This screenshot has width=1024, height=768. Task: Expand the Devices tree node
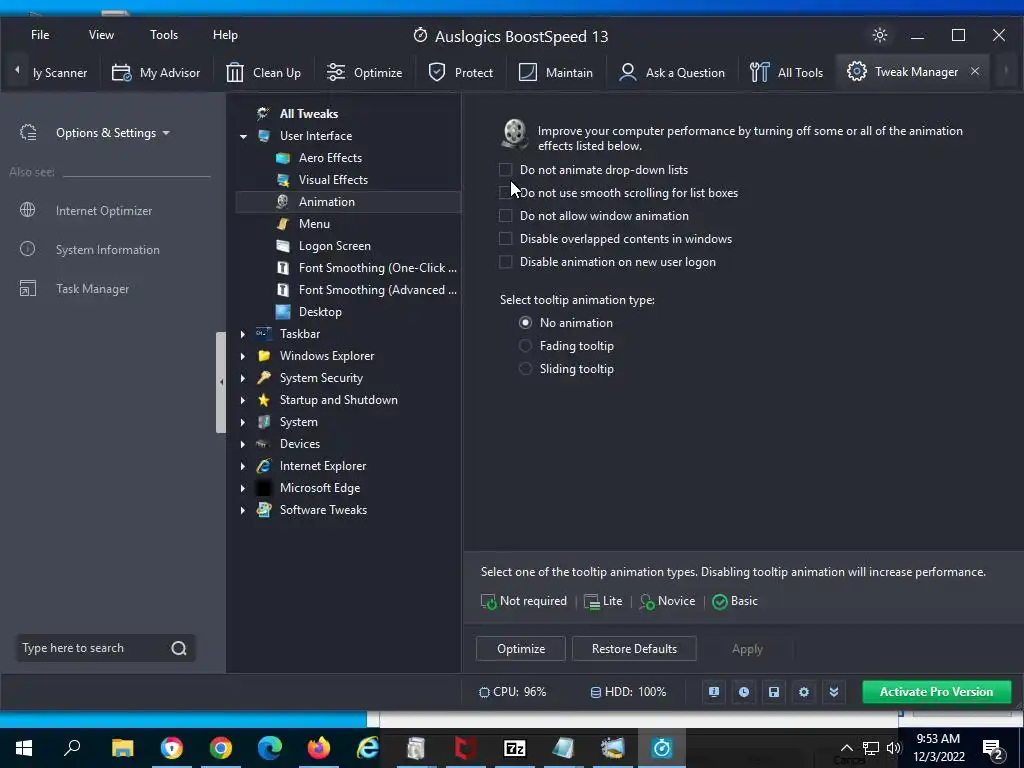243,444
